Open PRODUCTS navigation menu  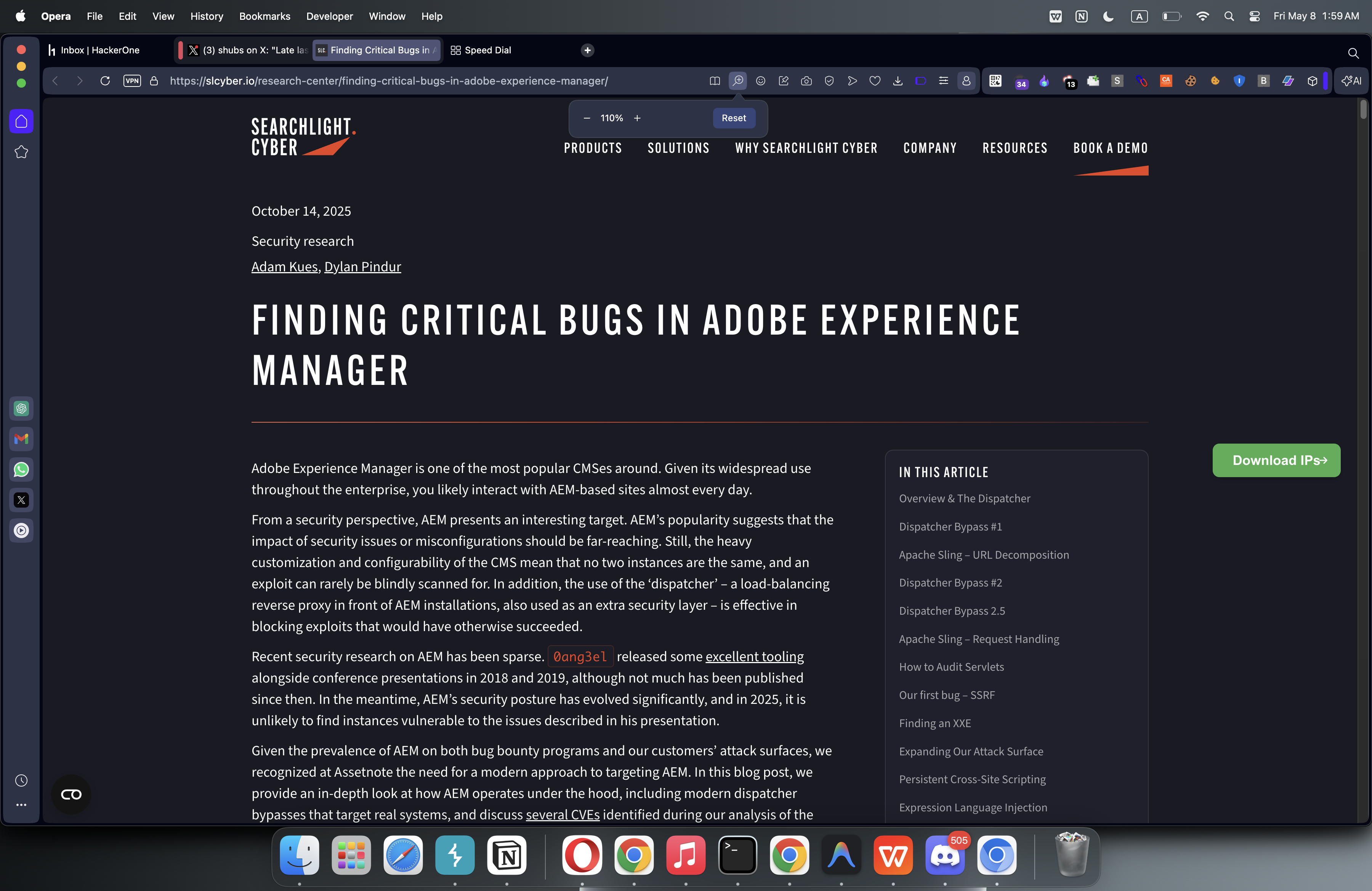(593, 148)
